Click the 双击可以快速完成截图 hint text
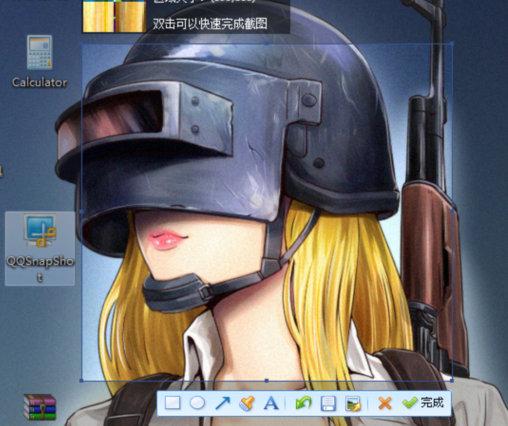Screen dimensions: 508x426 pos(210,24)
